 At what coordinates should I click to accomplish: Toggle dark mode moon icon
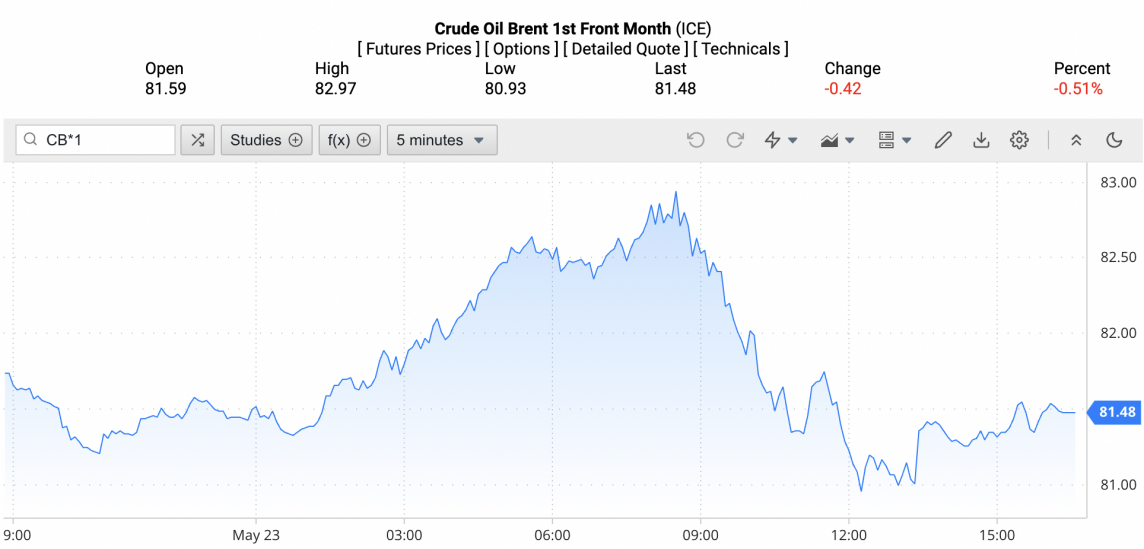tap(1114, 140)
